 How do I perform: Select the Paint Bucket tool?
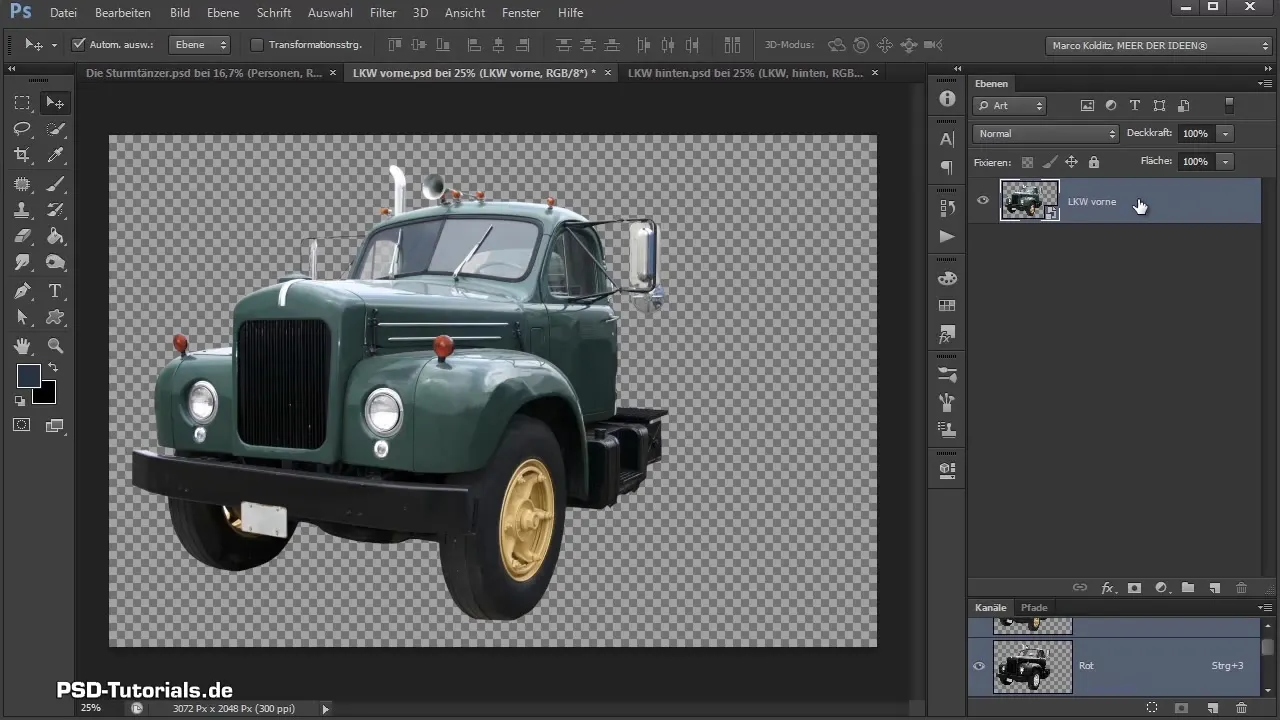[x=55, y=237]
